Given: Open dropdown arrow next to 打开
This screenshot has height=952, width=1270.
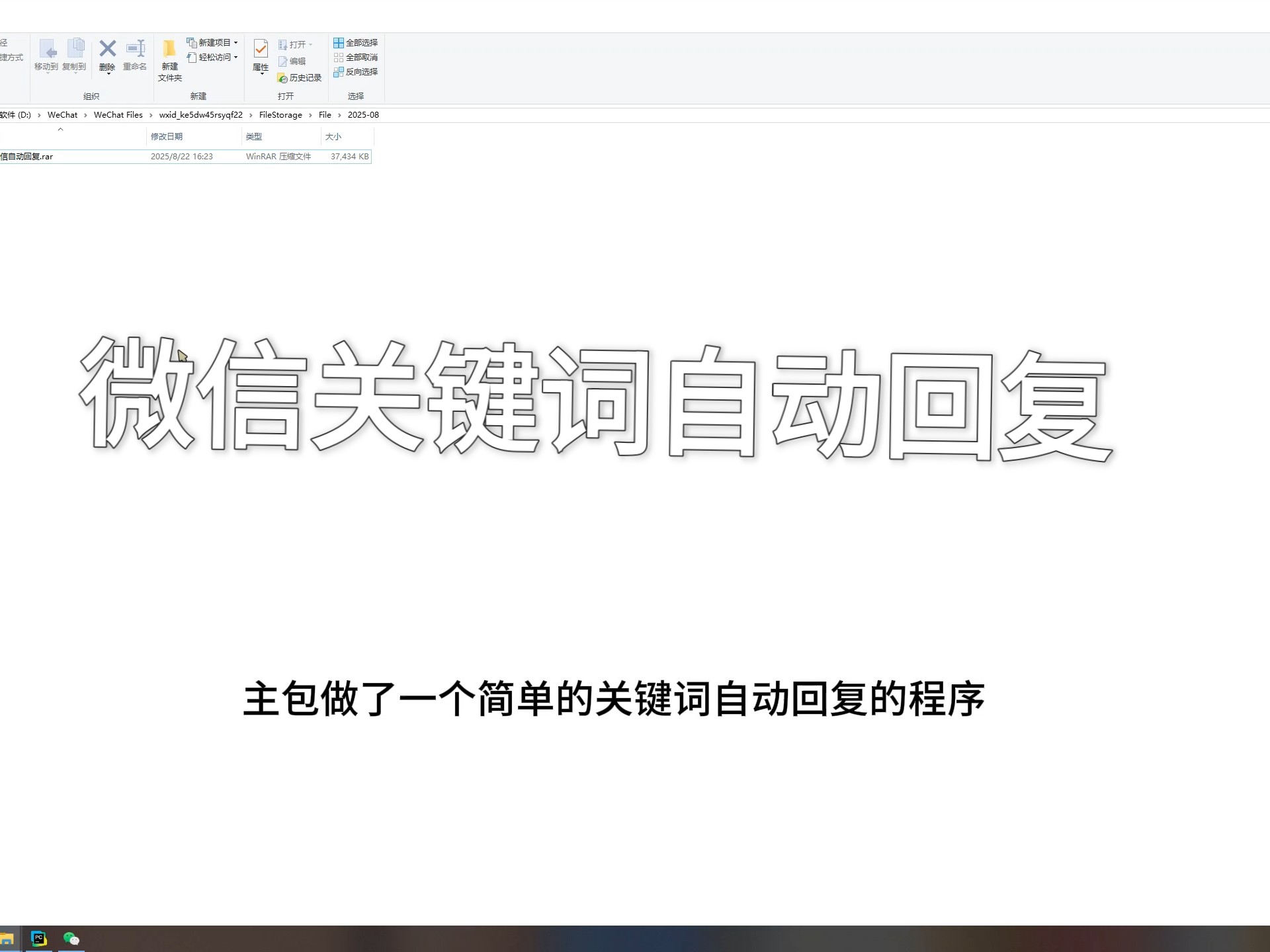Looking at the screenshot, I should coord(310,45).
